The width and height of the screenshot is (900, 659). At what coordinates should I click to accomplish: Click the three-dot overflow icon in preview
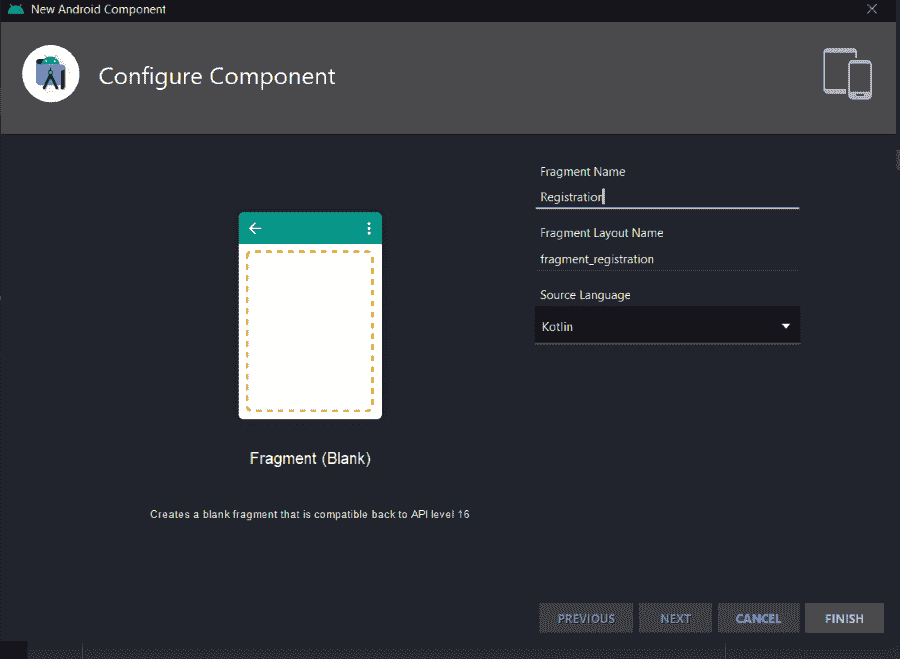(369, 229)
